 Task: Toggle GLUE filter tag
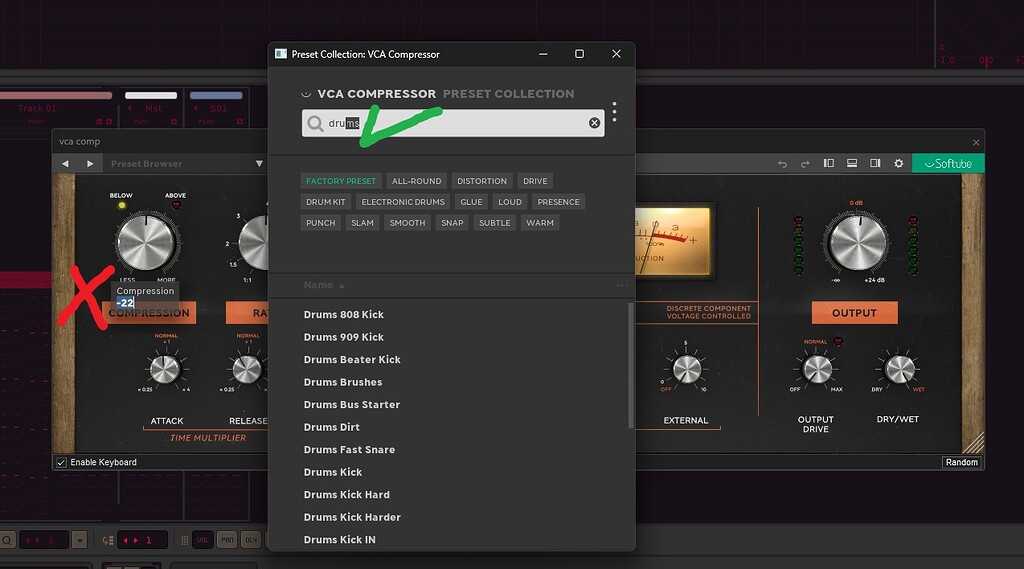pos(471,202)
